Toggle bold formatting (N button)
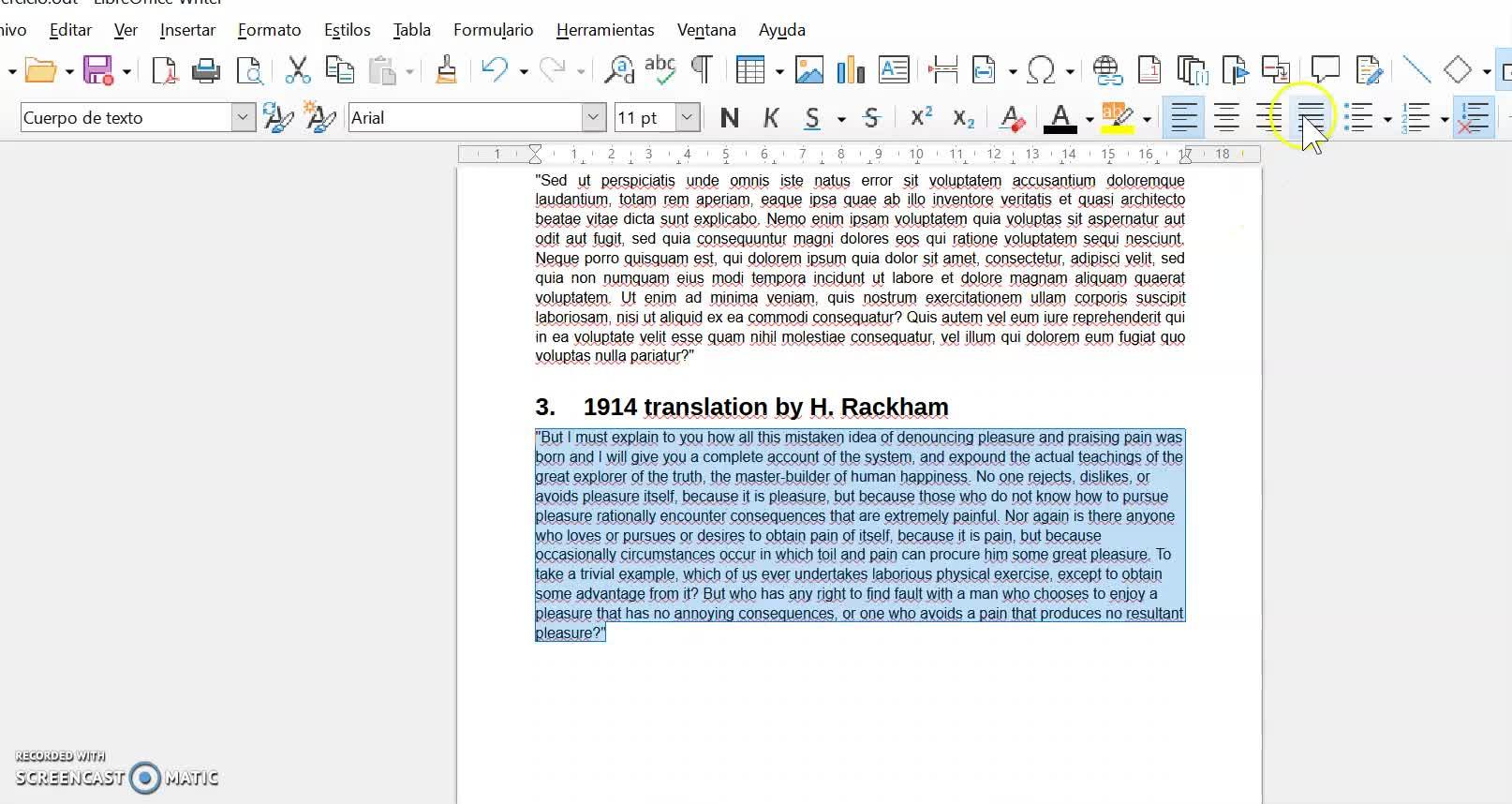Screen dimensions: 1512x804 [x=729, y=118]
